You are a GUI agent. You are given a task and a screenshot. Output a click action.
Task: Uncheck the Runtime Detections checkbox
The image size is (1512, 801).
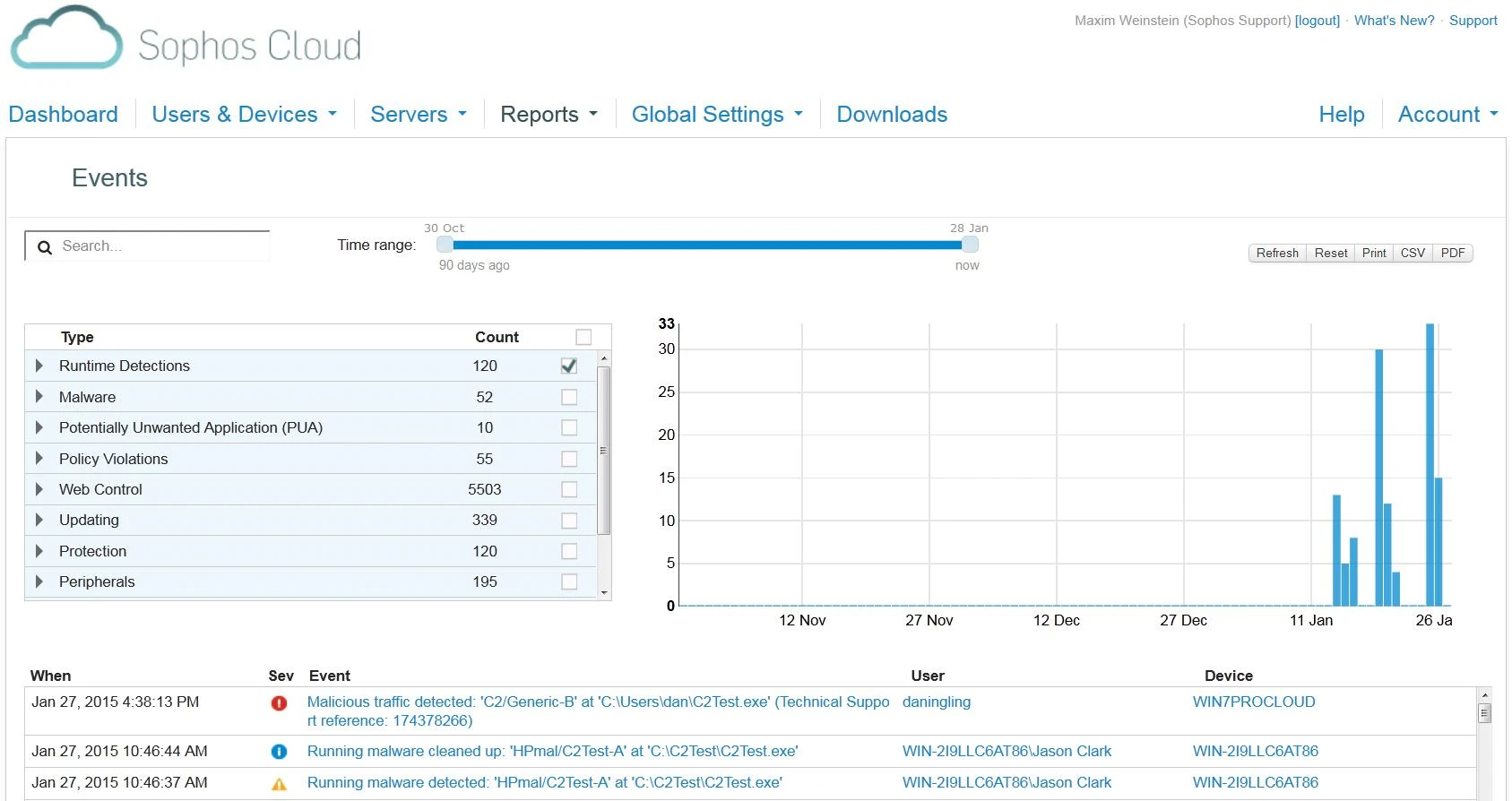(x=569, y=366)
